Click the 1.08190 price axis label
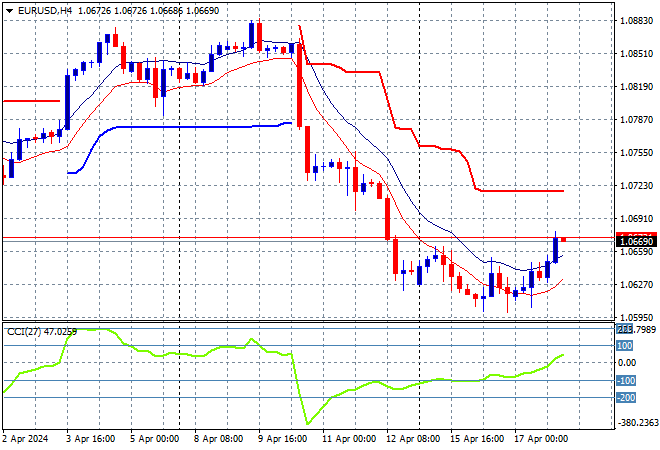Screen dimensions: 660x450 click(x=636, y=87)
